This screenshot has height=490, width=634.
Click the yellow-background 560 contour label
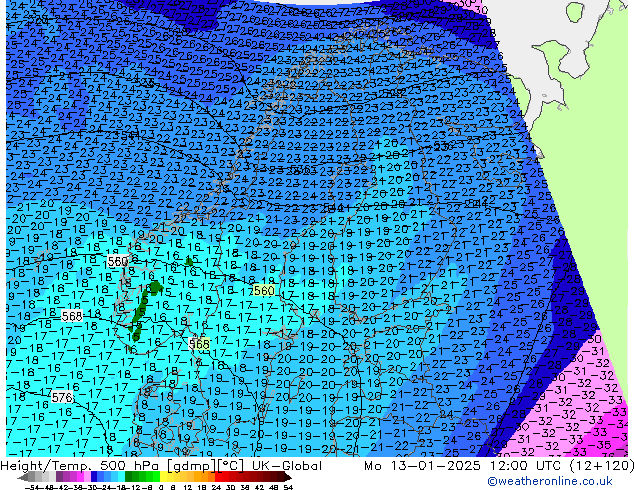click(x=264, y=290)
